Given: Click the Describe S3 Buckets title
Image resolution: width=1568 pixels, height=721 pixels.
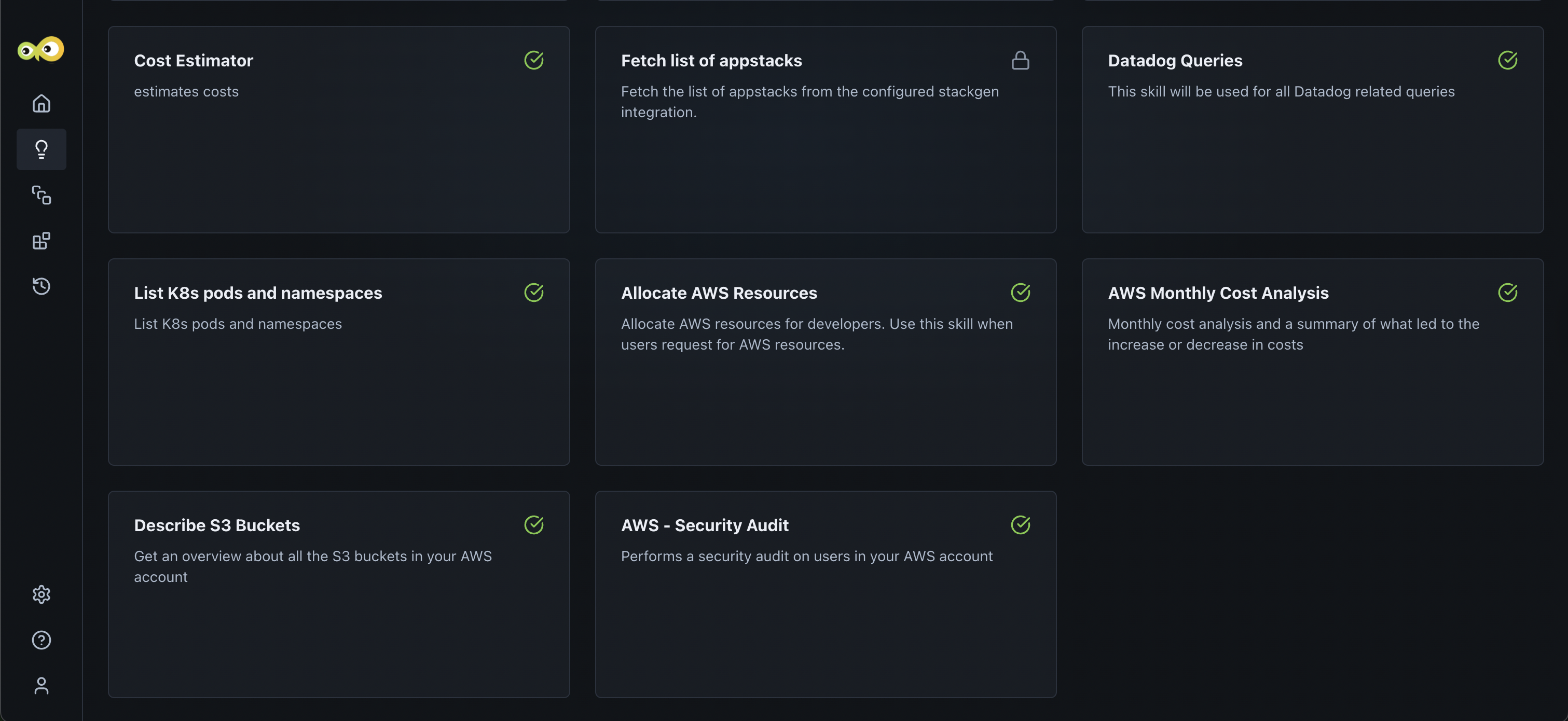Looking at the screenshot, I should [217, 525].
